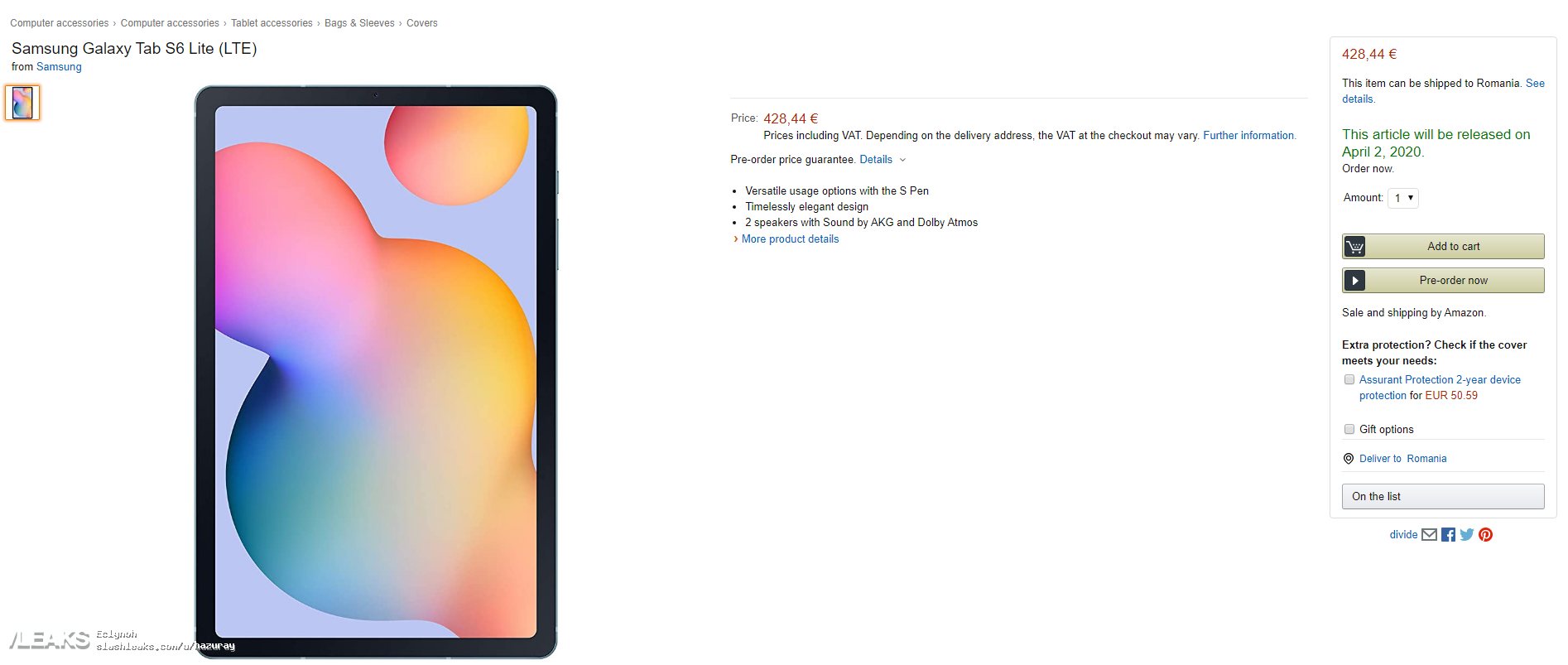Select the tablet product thumbnail

point(22,104)
